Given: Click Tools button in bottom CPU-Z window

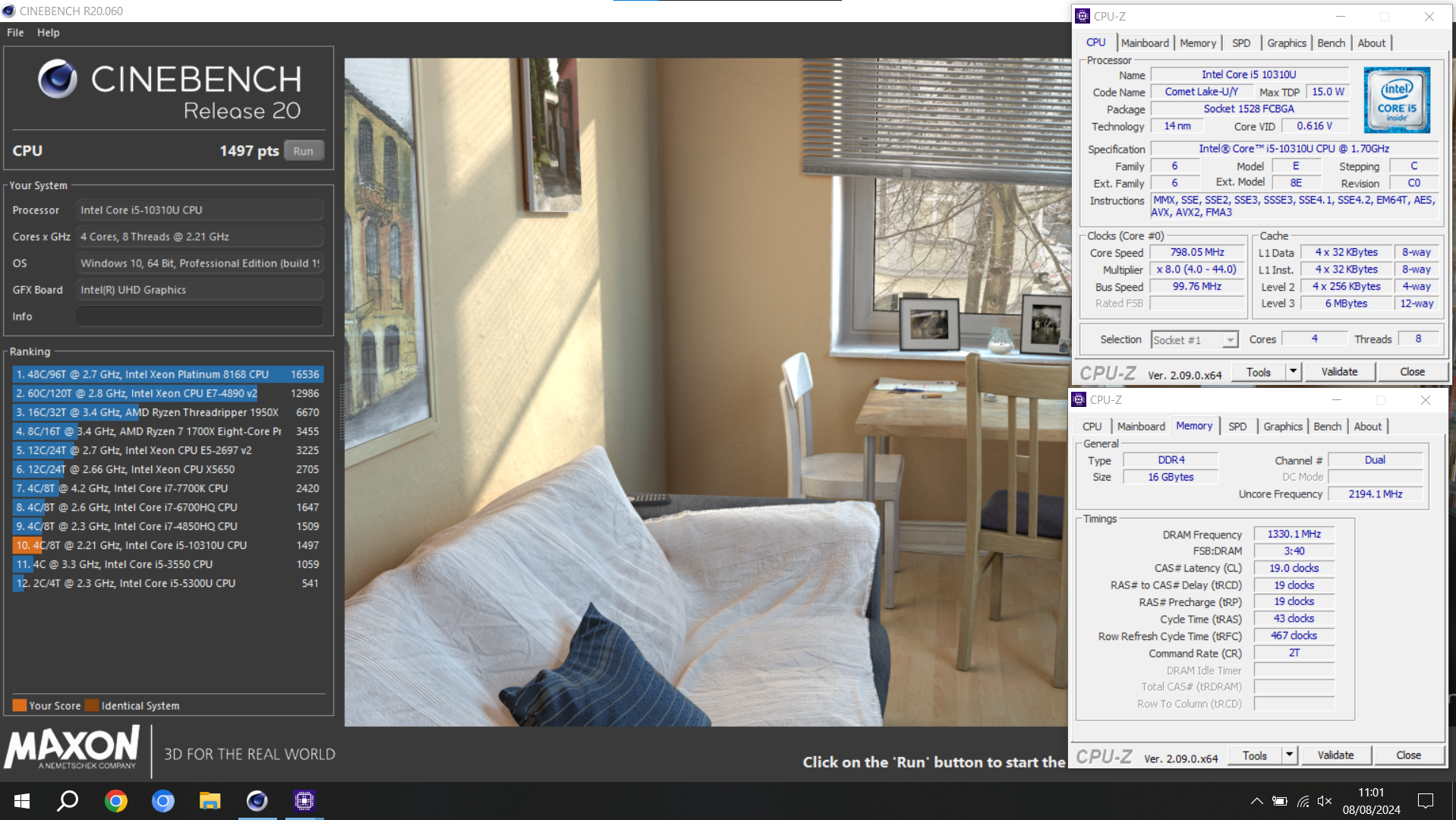Looking at the screenshot, I should (1254, 755).
